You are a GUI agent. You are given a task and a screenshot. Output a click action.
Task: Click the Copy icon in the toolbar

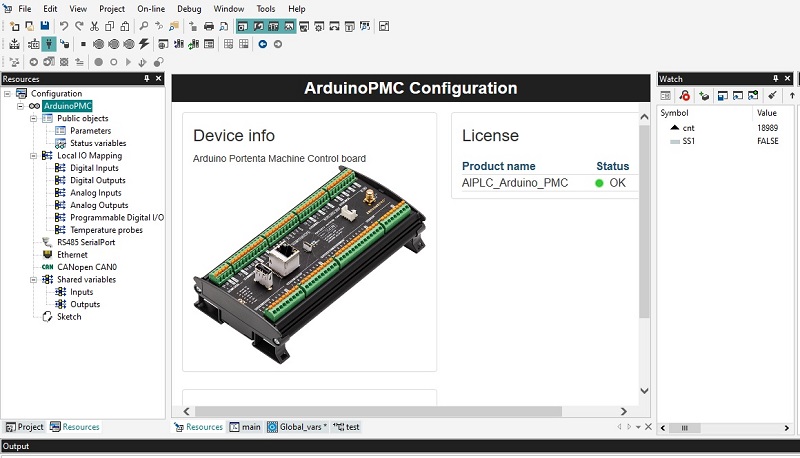(x=109, y=27)
